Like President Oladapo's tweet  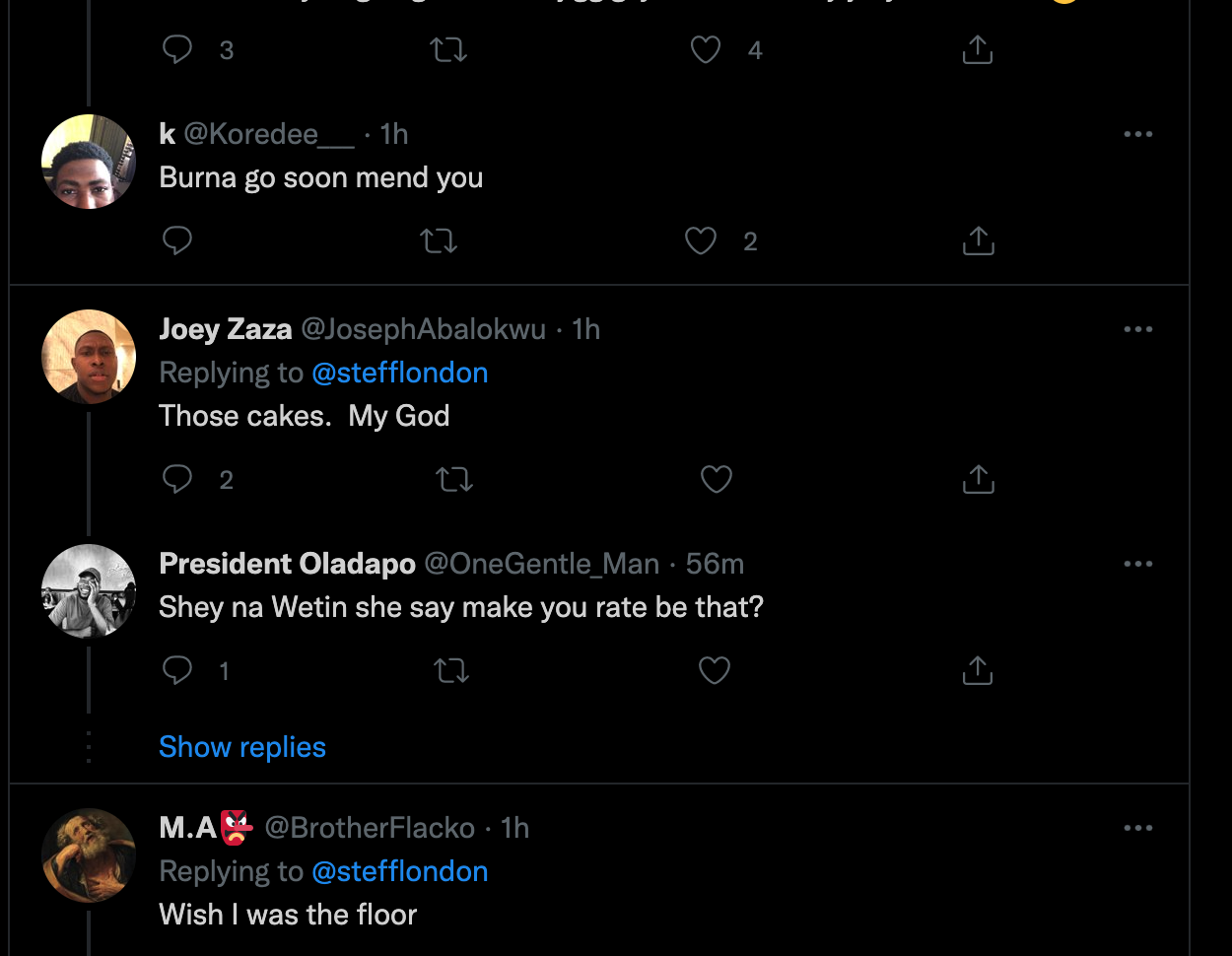(714, 670)
